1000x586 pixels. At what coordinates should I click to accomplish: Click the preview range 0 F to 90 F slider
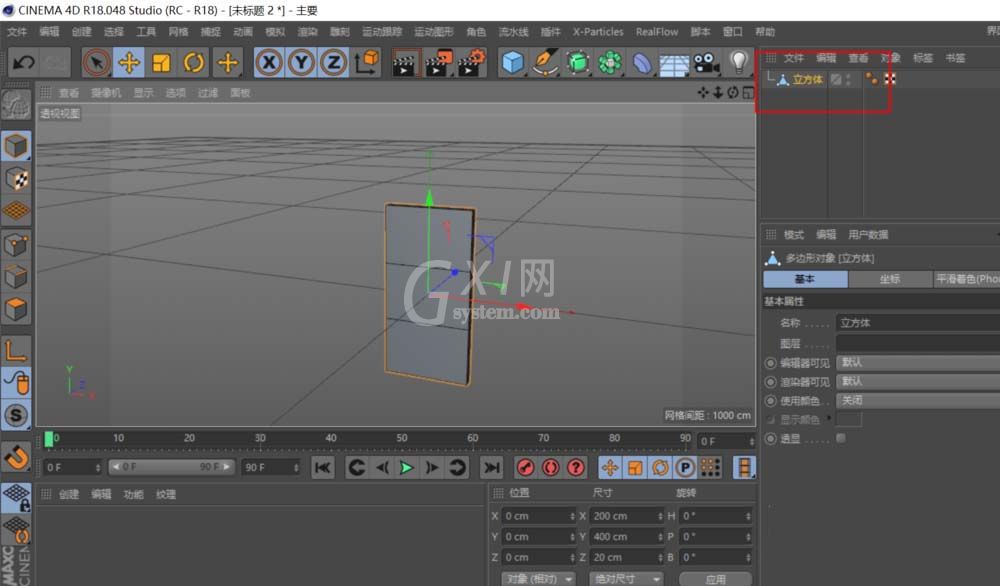[172, 467]
